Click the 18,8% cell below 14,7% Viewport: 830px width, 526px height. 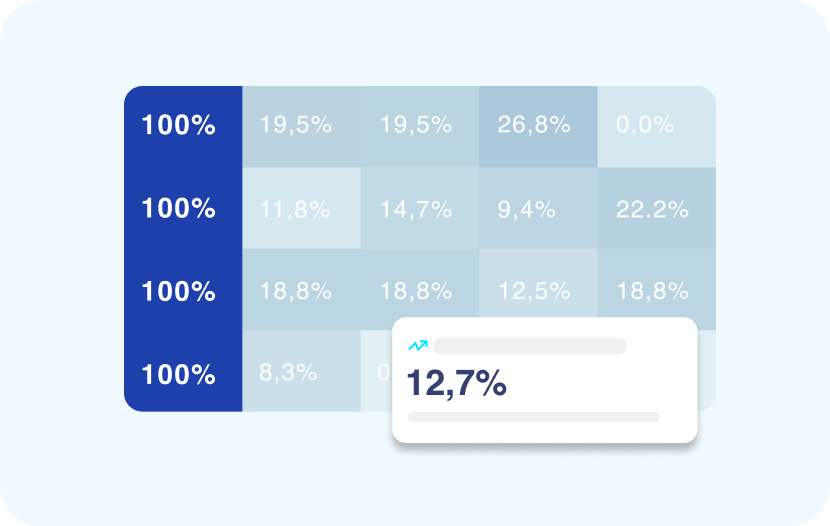coord(416,291)
